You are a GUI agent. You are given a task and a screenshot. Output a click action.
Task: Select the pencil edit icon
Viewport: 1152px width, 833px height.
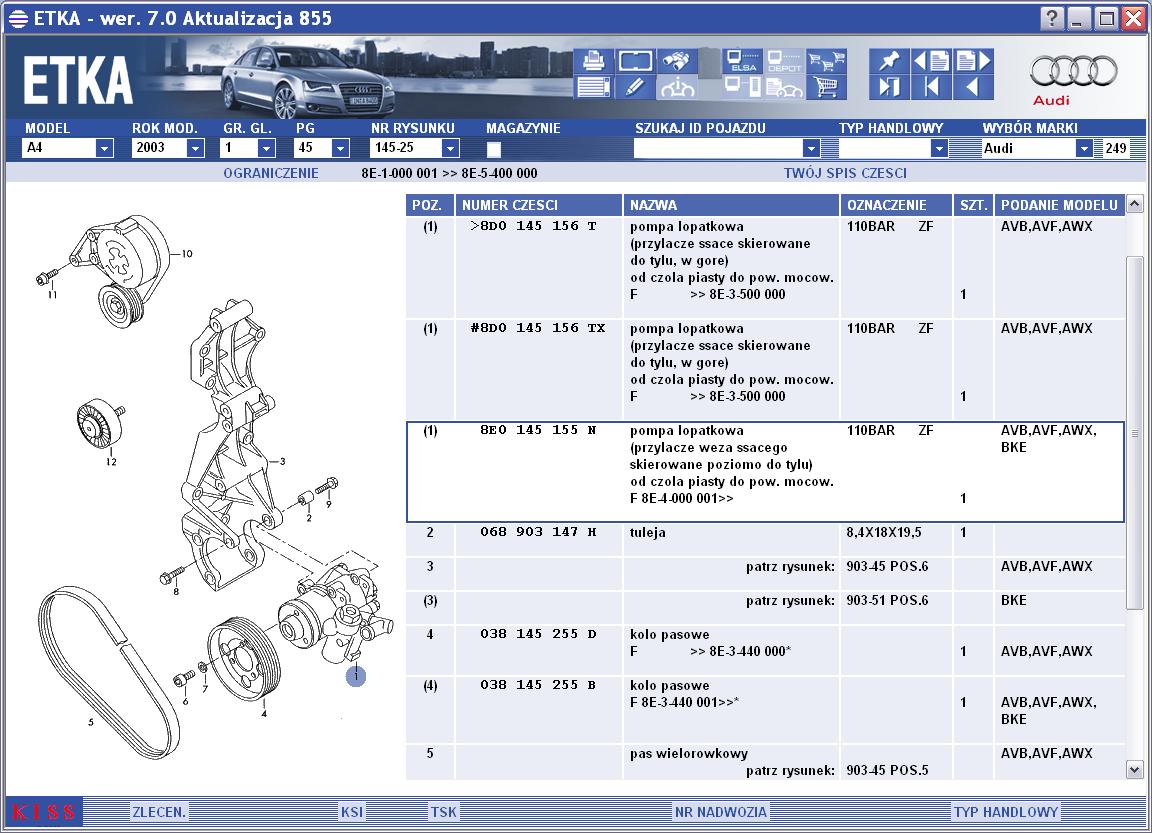635,87
